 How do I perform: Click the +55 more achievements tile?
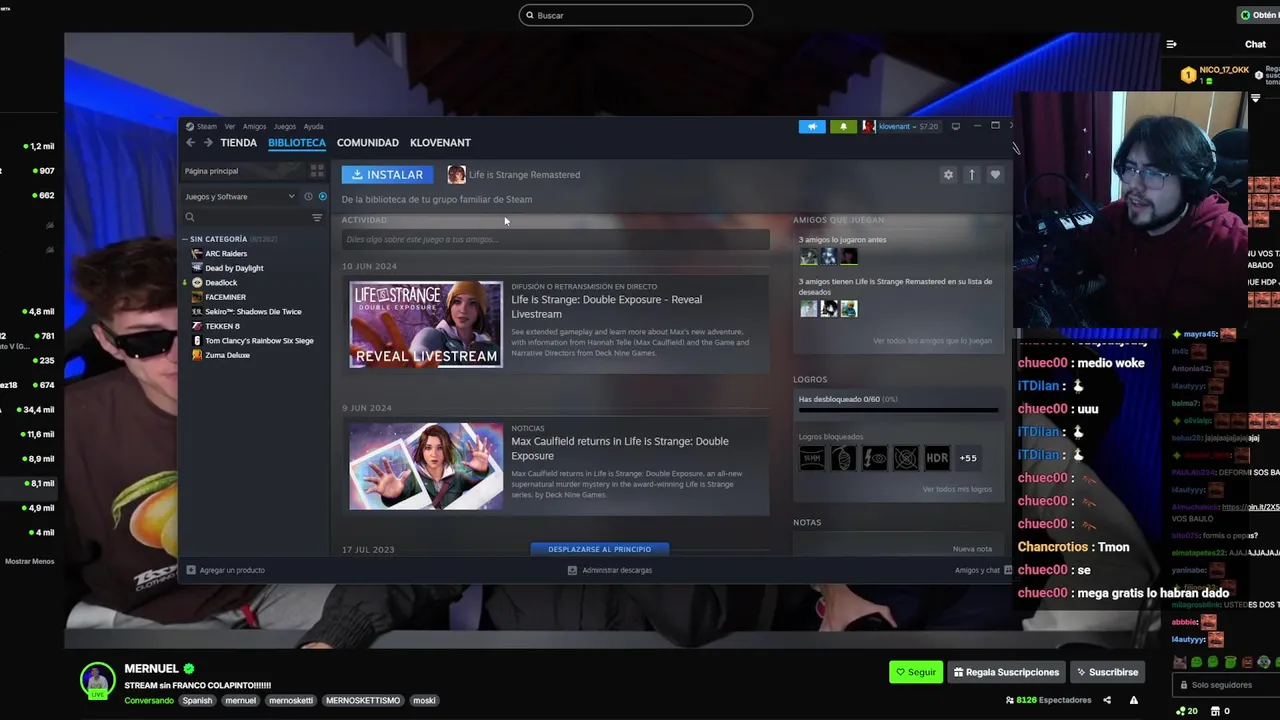pos(968,458)
